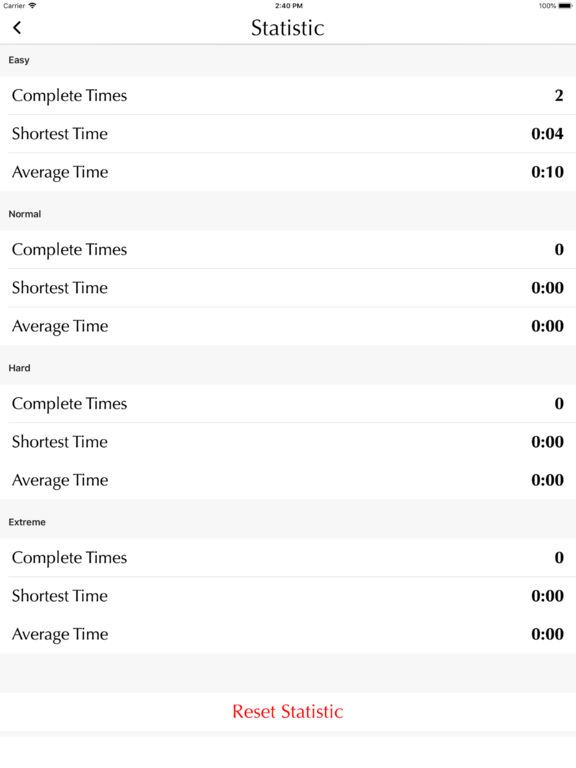The image size is (576, 768).
Task: Tap the 0:04 shortest time value
Action: pos(547,134)
